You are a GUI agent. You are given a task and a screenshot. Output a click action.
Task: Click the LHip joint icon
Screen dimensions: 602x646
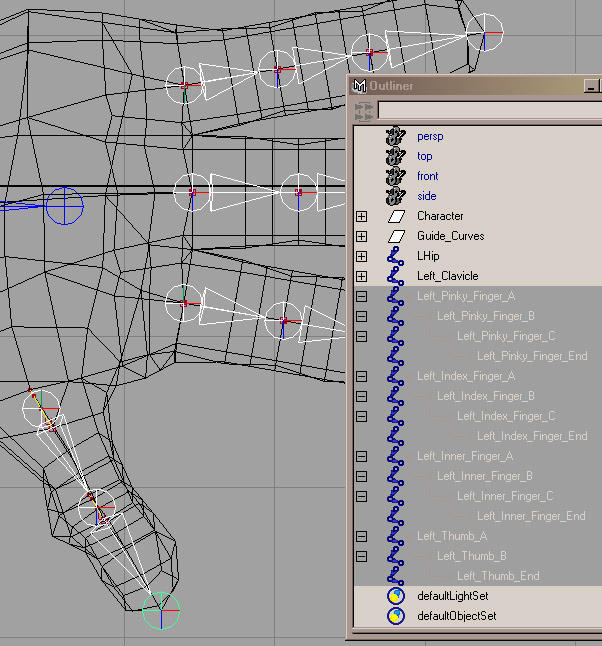pos(397,256)
